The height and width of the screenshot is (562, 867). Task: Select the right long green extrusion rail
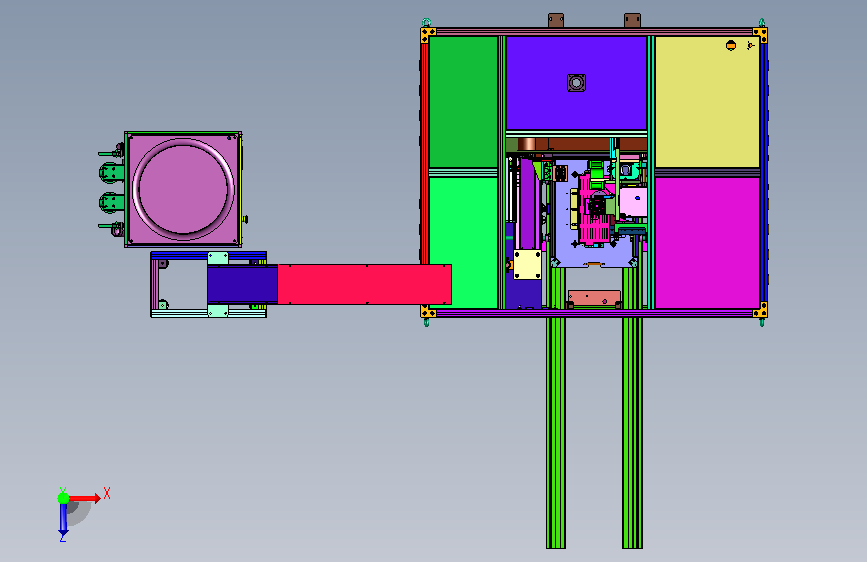[632, 433]
